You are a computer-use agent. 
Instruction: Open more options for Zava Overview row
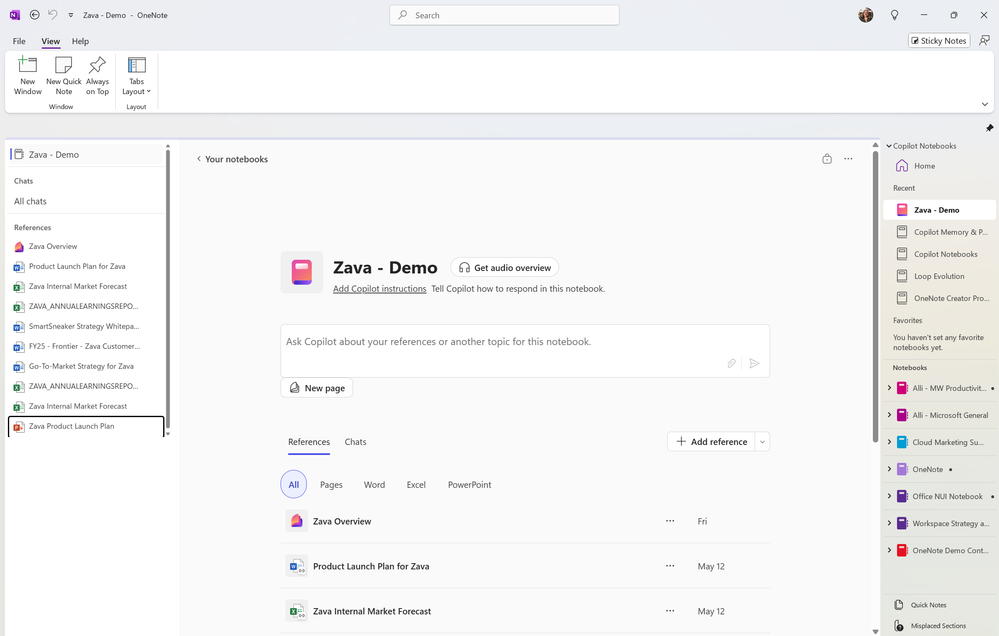670,521
